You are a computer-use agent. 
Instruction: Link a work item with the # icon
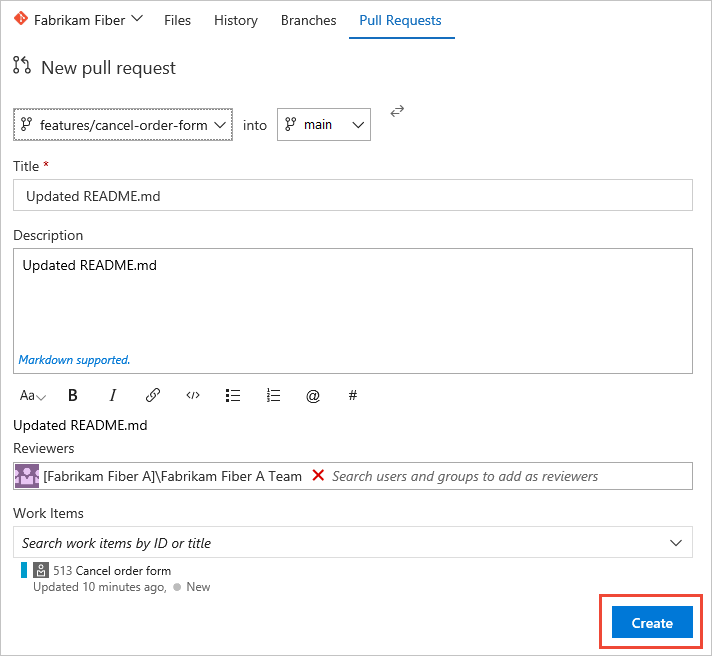[x=353, y=395]
